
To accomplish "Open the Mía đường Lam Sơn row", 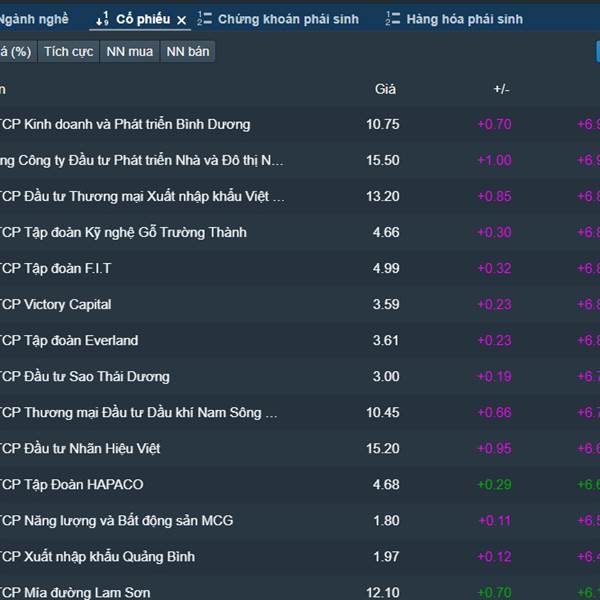I will pyautogui.click(x=300, y=589).
